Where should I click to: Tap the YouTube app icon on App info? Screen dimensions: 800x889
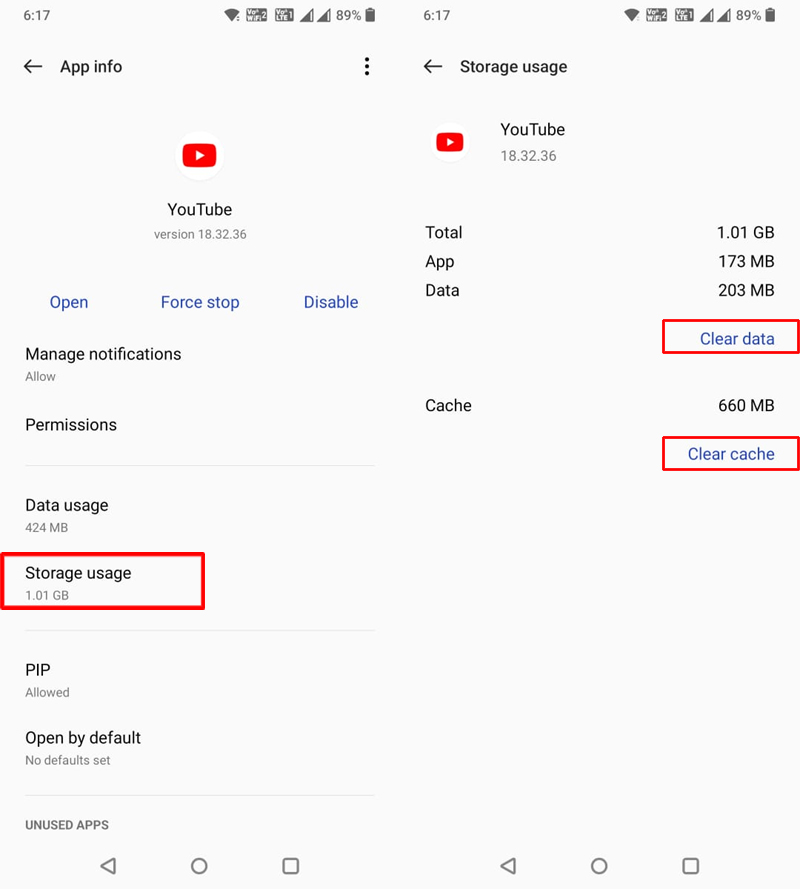(x=199, y=155)
